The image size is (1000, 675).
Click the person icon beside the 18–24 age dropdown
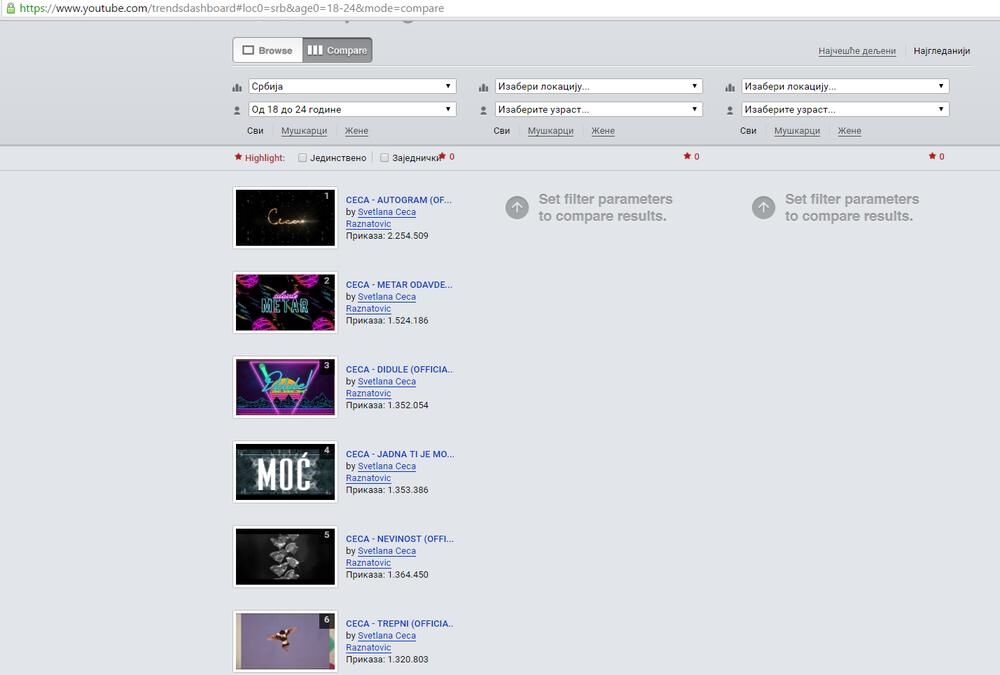[x=238, y=110]
